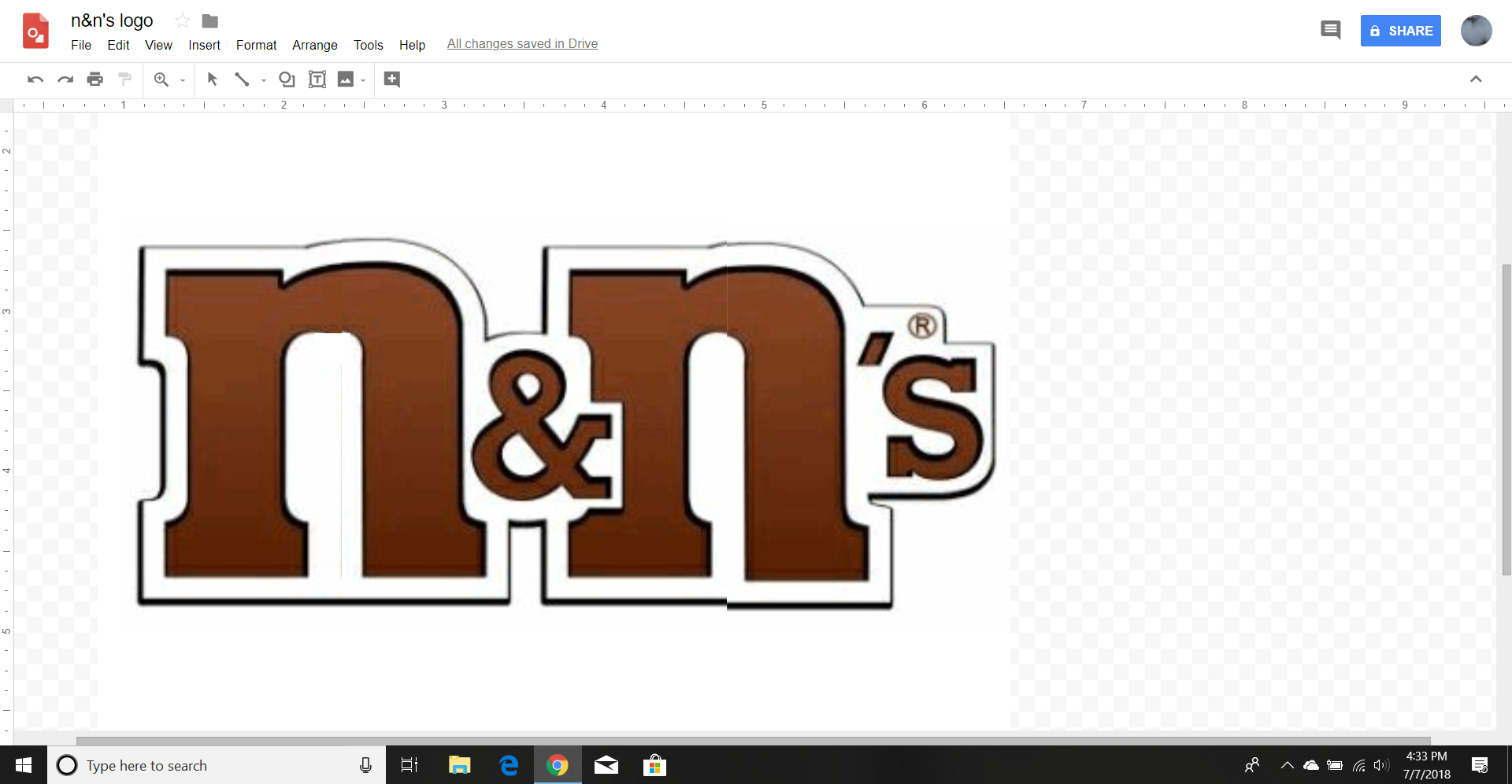Open the Wi-Fi network tray icon
The width and height of the screenshot is (1512, 784).
(1359, 765)
